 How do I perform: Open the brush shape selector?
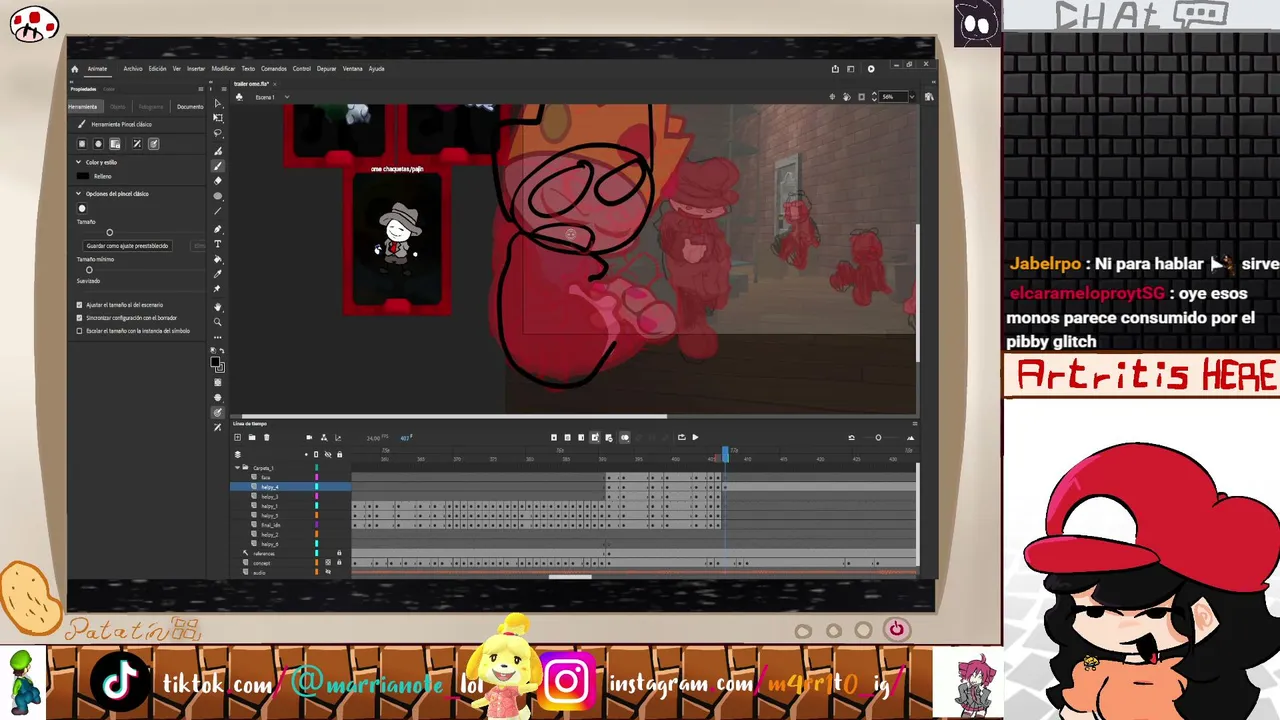pyautogui.click(x=82, y=208)
